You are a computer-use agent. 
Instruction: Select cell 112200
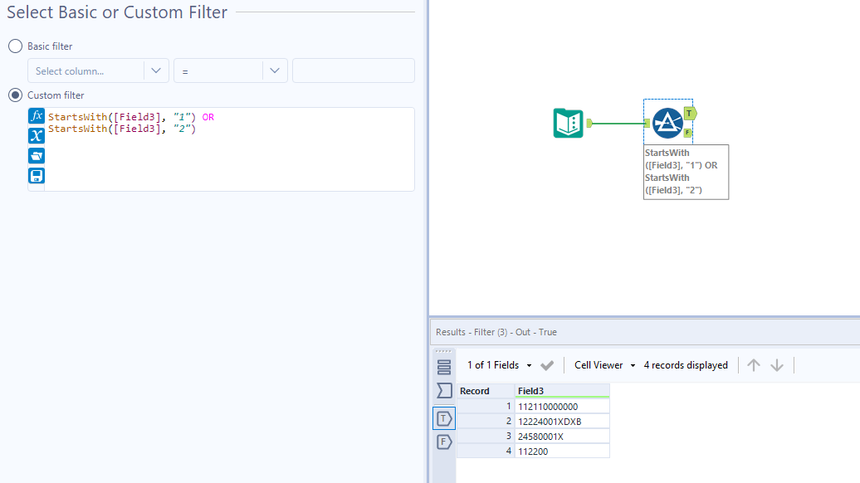tap(562, 451)
